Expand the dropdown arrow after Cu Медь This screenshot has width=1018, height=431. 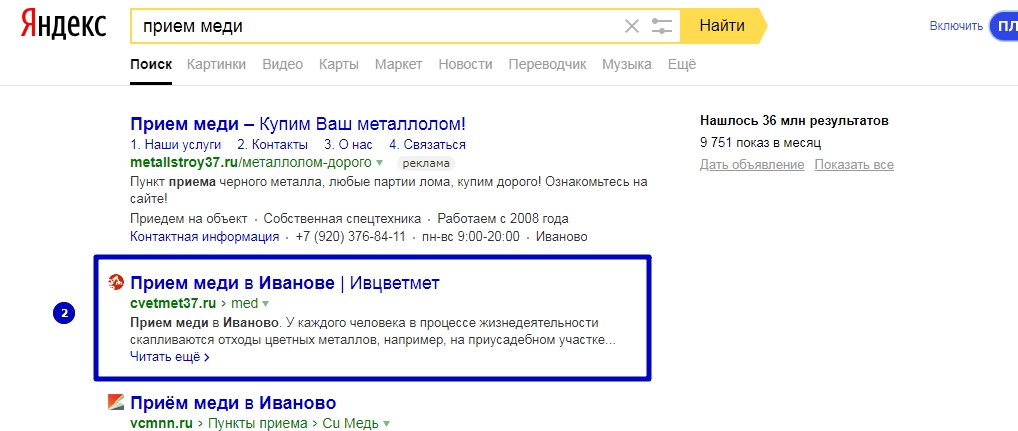tap(387, 424)
